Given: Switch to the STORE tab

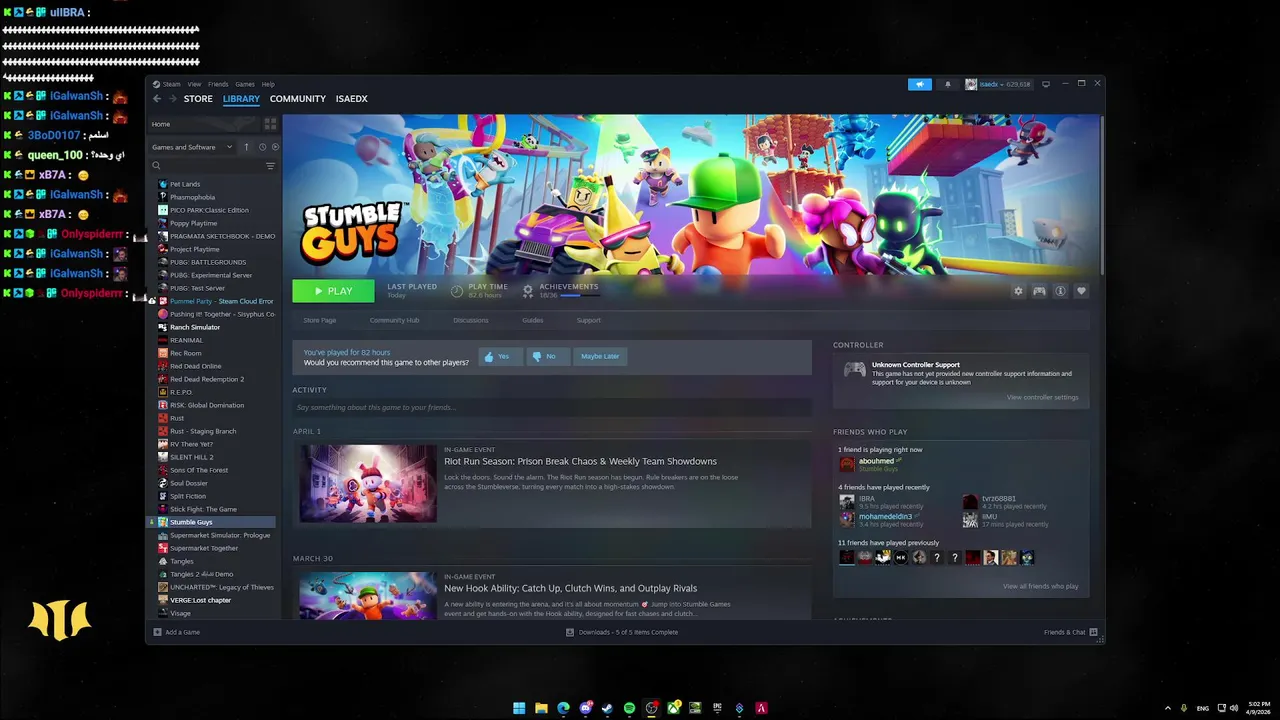Looking at the screenshot, I should point(198,99).
